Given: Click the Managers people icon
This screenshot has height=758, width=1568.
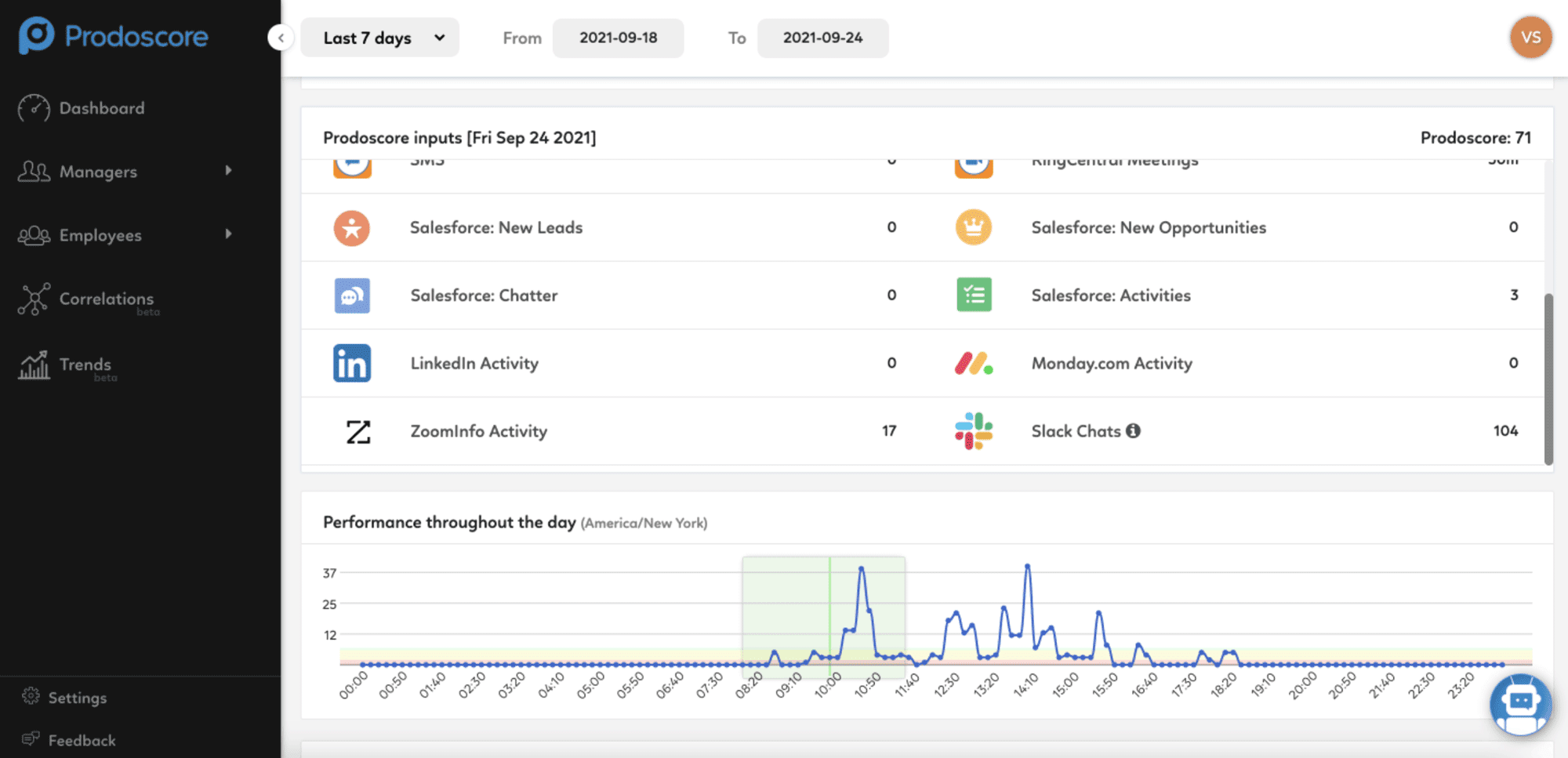Looking at the screenshot, I should [x=34, y=172].
